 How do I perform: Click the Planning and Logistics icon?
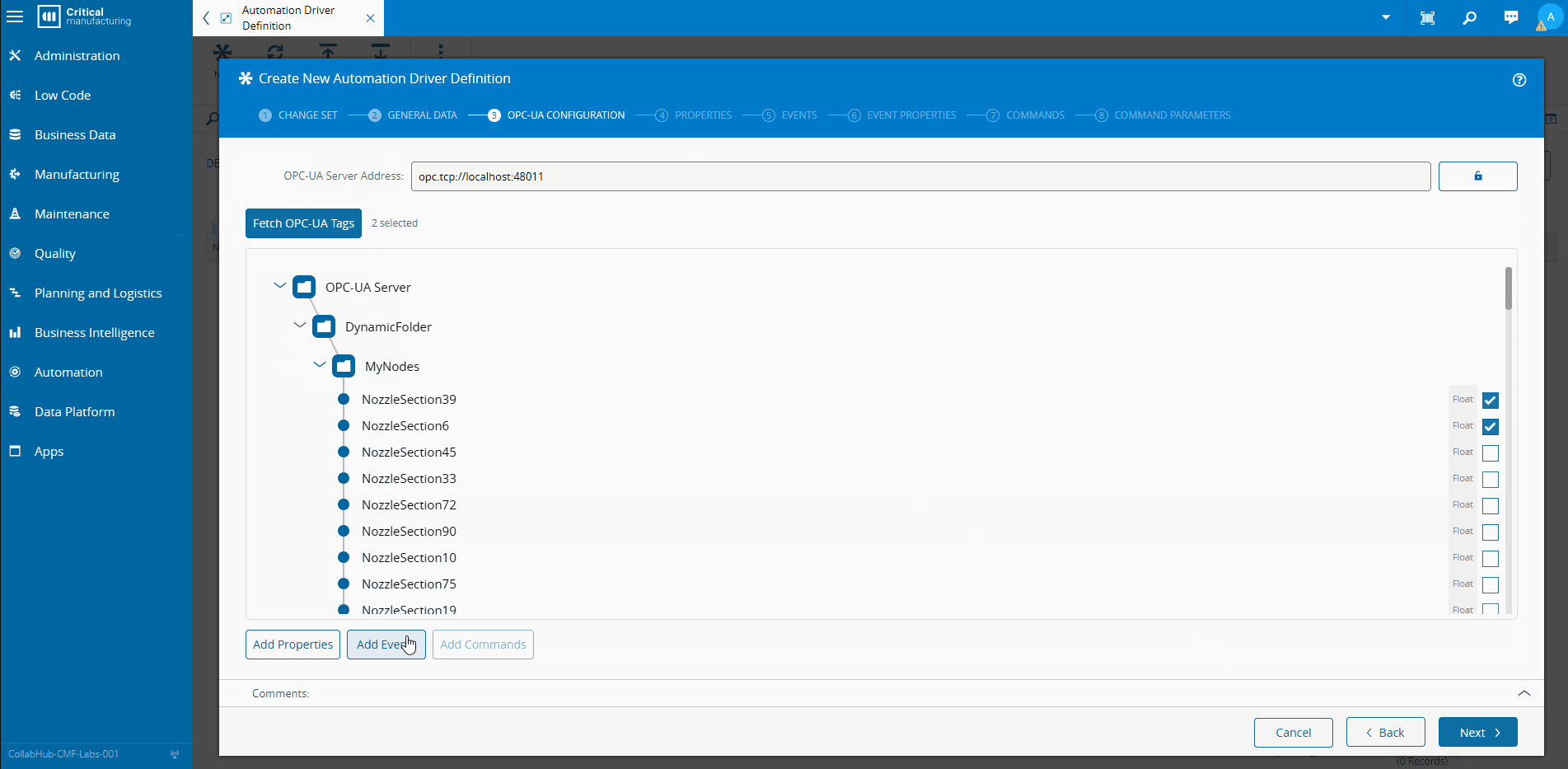click(x=15, y=293)
